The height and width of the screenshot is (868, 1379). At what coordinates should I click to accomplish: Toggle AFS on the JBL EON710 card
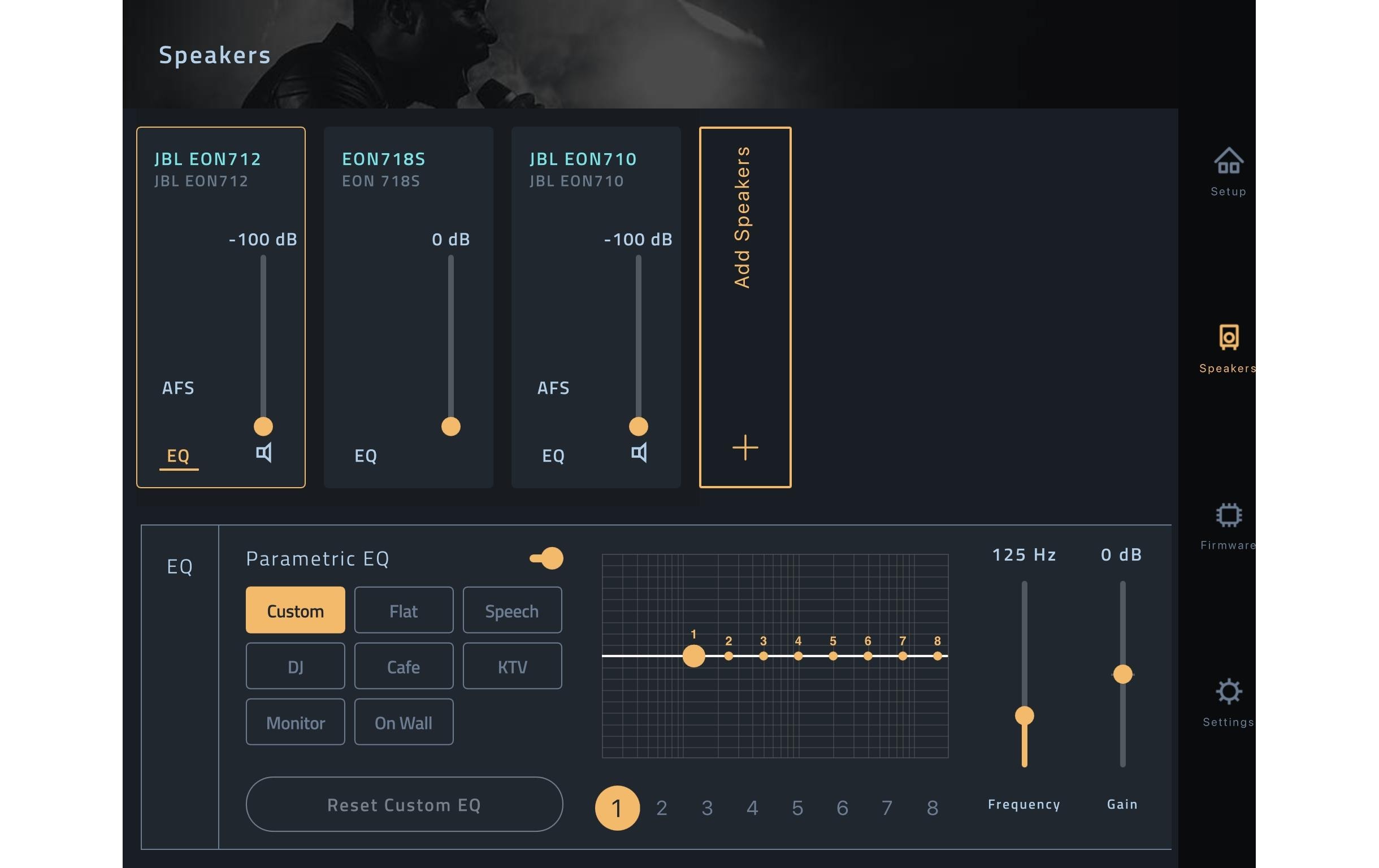pyautogui.click(x=553, y=388)
